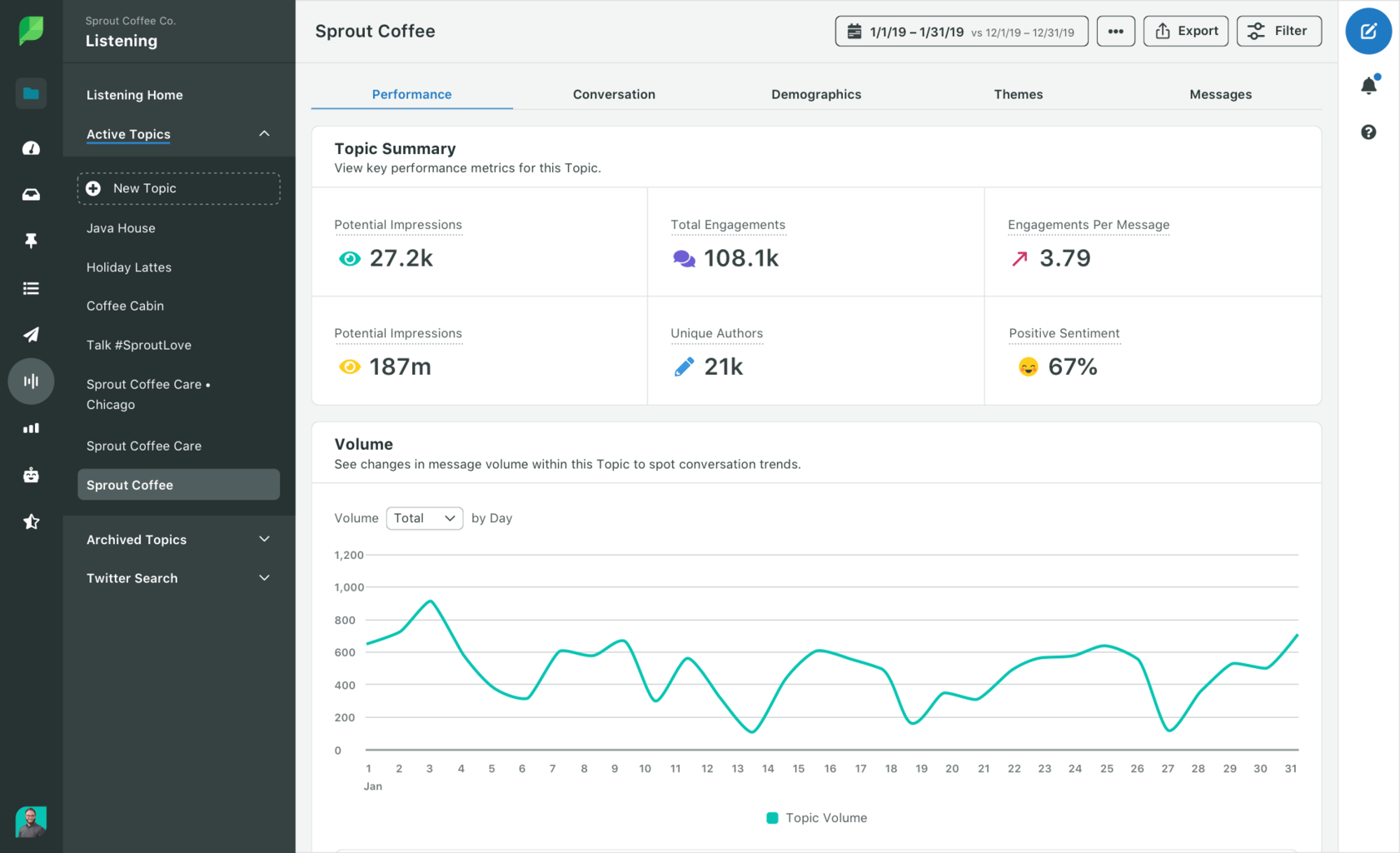Viewport: 1400px width, 853px height.
Task: Create a New Topic
Action: point(177,188)
